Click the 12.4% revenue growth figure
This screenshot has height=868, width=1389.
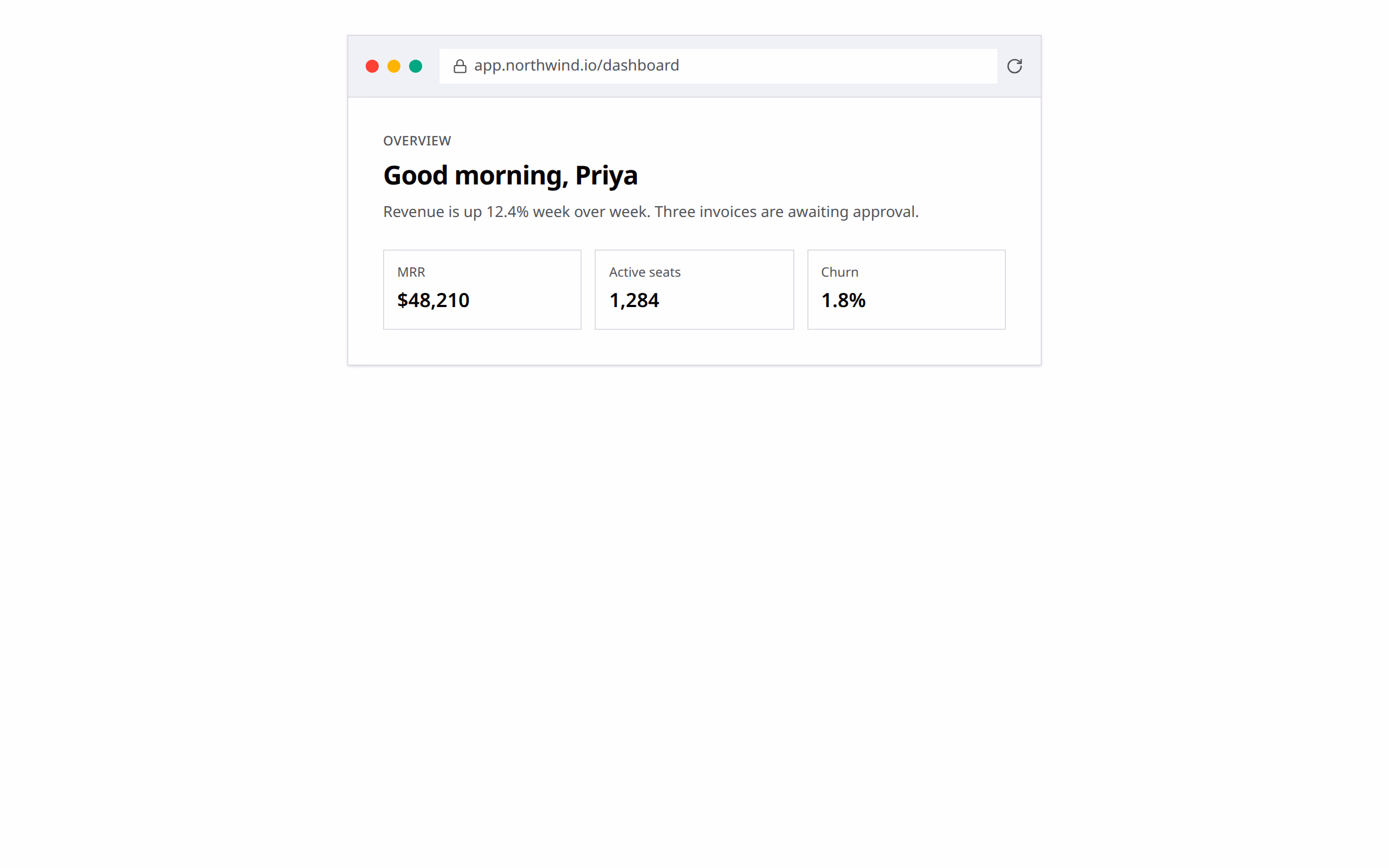[x=507, y=212]
